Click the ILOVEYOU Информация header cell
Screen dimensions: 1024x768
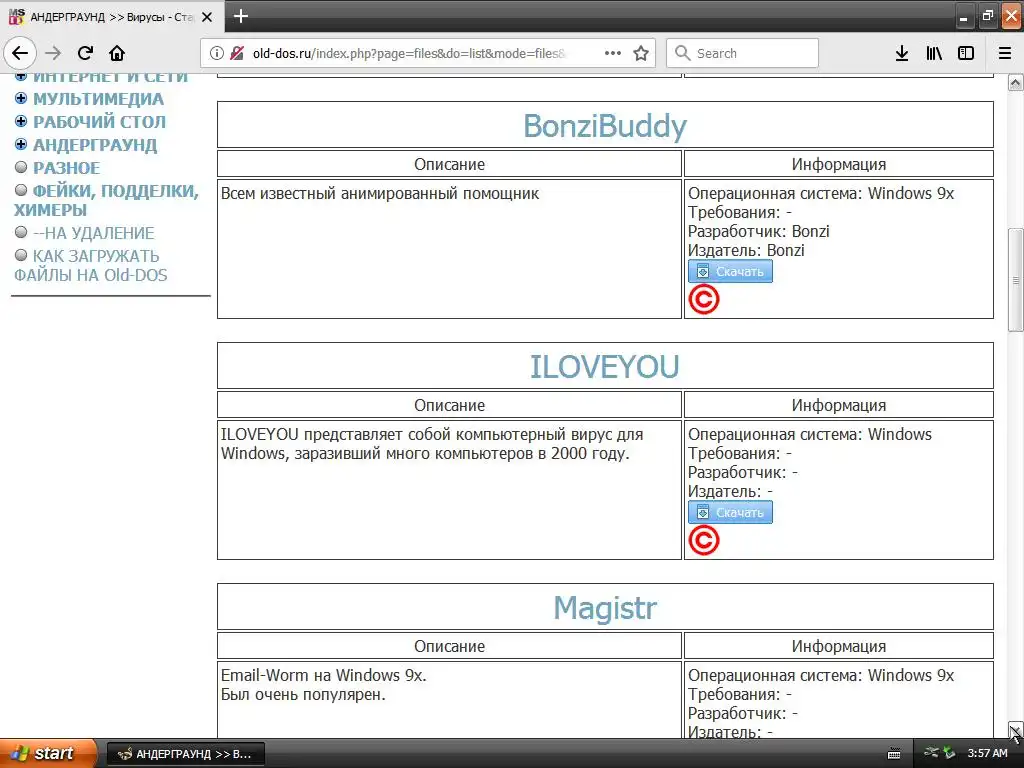pyautogui.click(x=839, y=405)
